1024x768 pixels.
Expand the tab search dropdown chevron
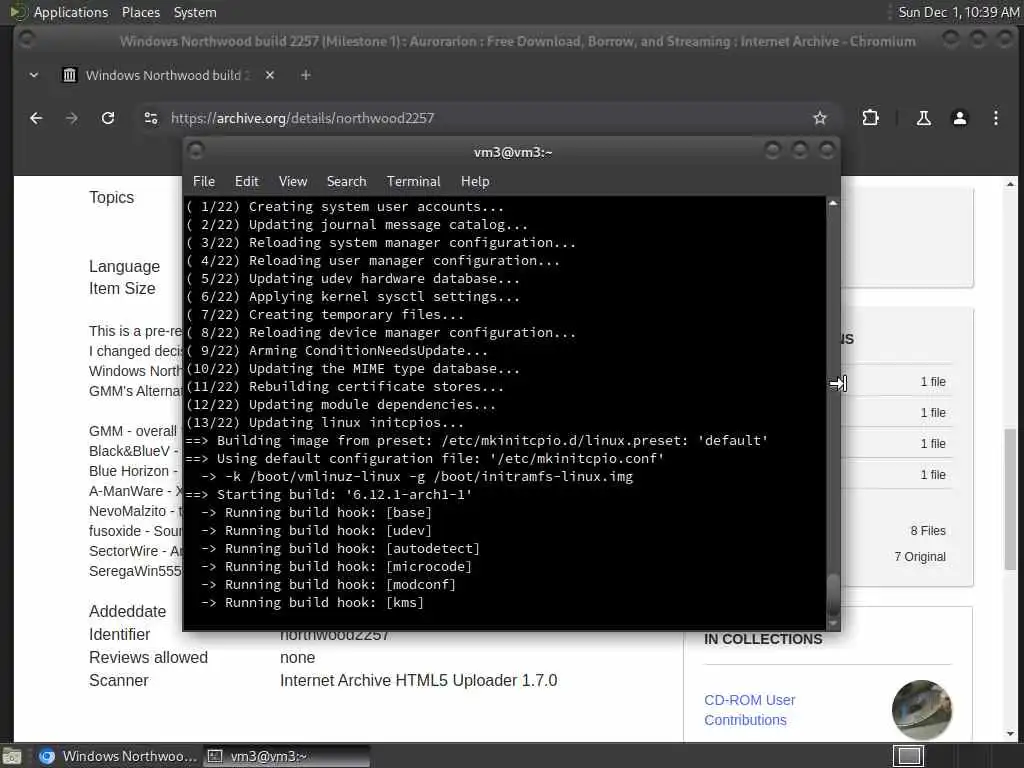click(x=34, y=75)
